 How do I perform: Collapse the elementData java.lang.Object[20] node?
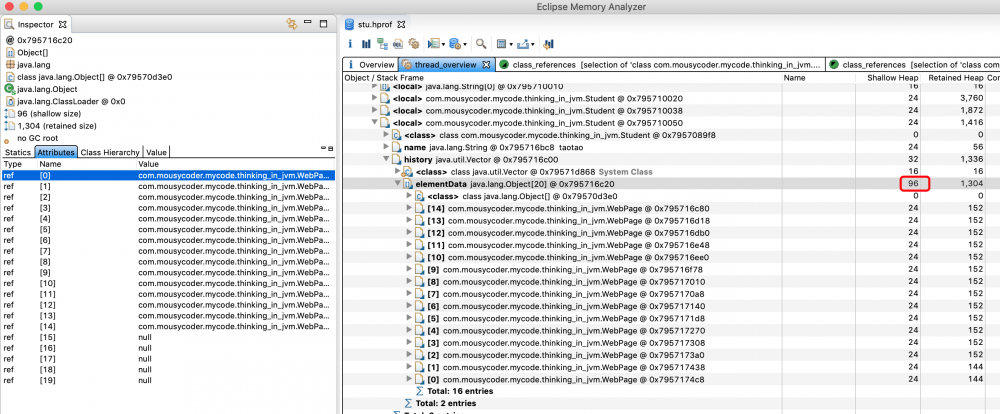(396, 184)
